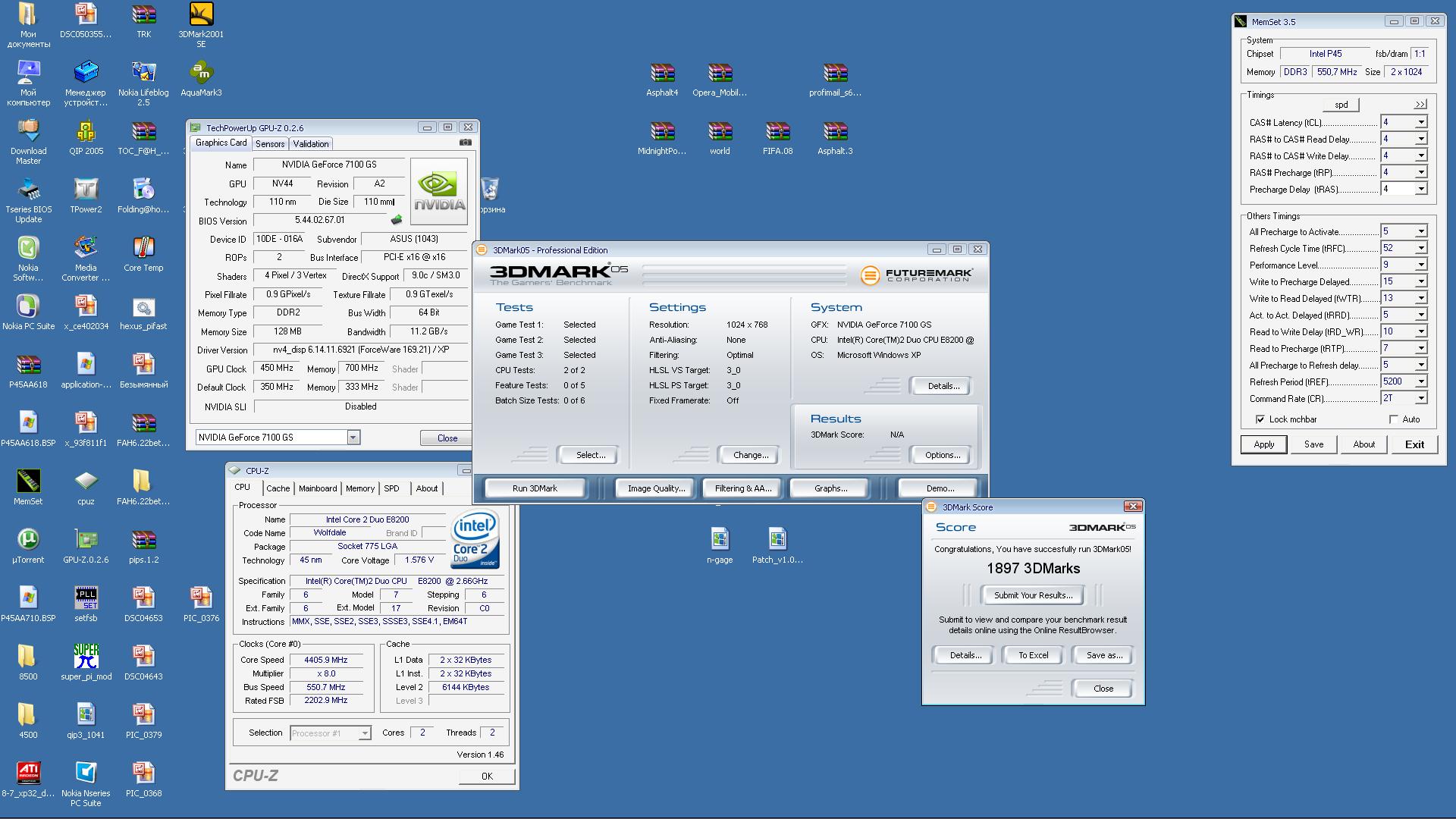Open the 3DMark2001 SE desktop icon
This screenshot has width=1456, height=819.
click(x=201, y=25)
